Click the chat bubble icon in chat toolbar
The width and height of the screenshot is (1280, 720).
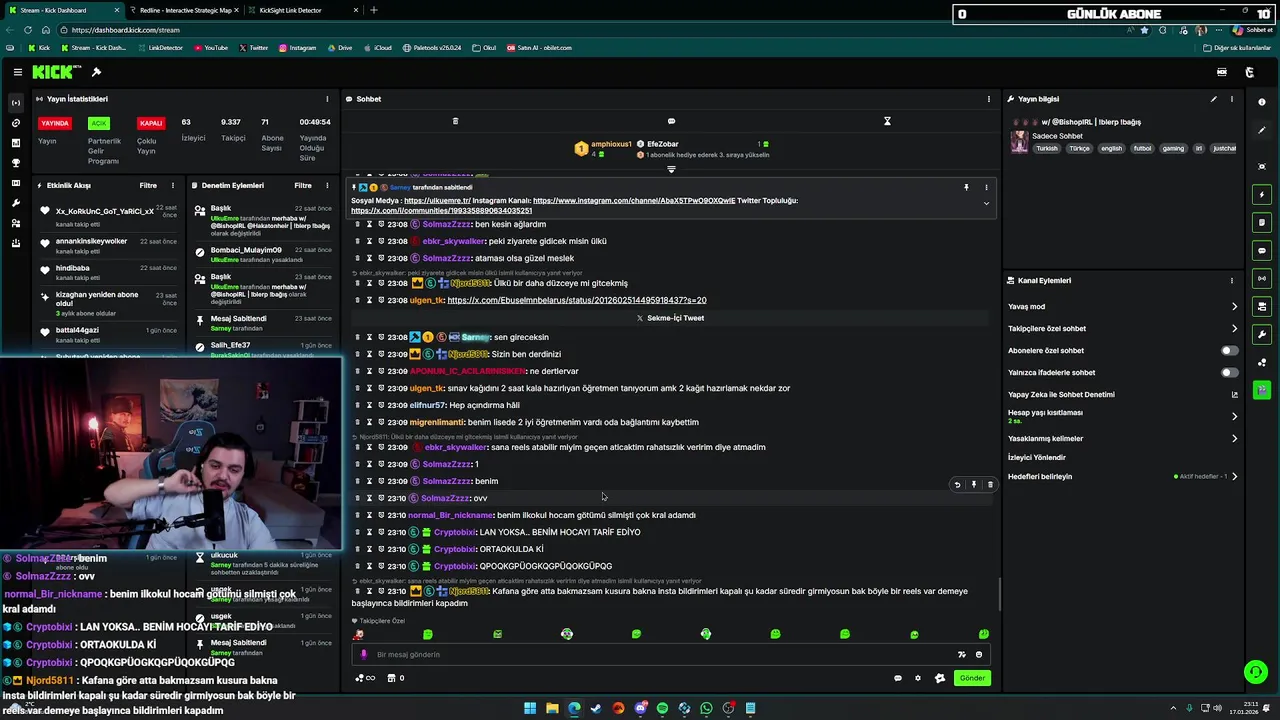tap(671, 121)
